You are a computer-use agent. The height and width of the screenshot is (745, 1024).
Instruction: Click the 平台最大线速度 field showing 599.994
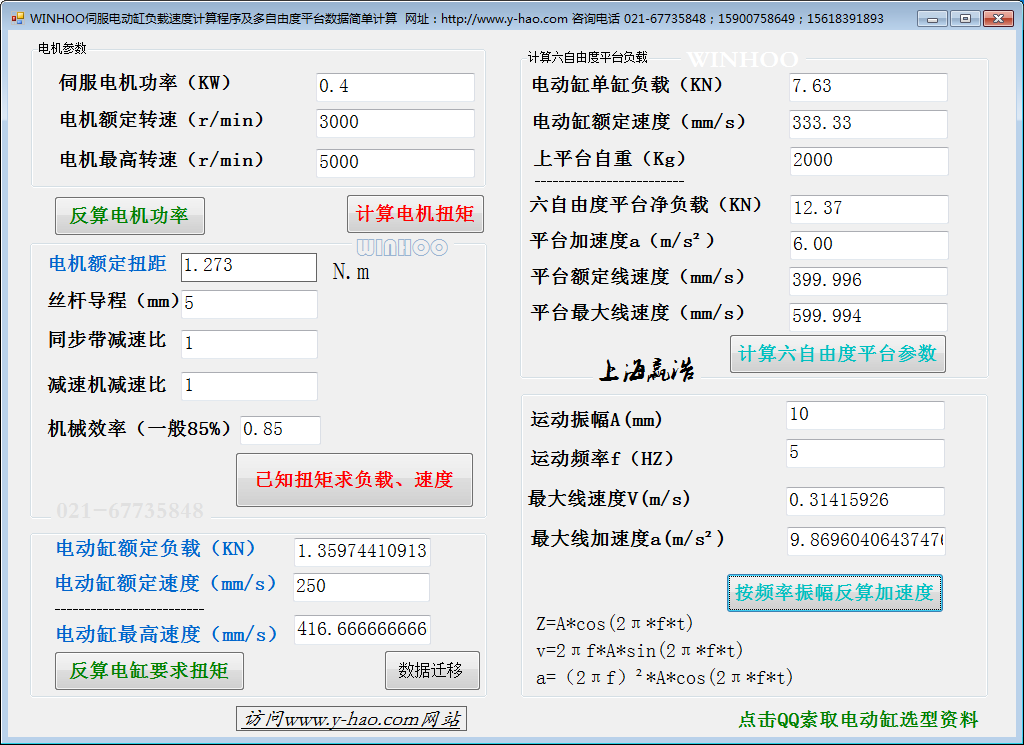pyautogui.click(x=869, y=317)
